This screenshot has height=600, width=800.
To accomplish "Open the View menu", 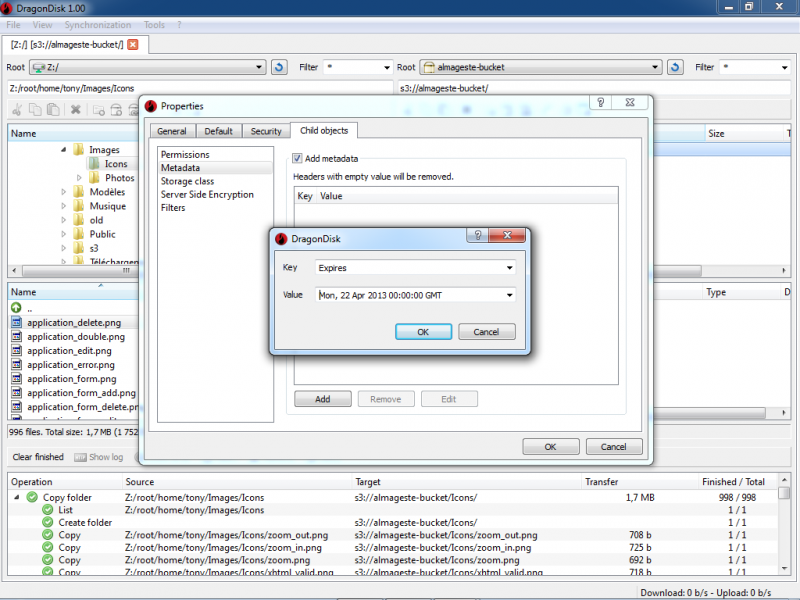I will pos(42,24).
